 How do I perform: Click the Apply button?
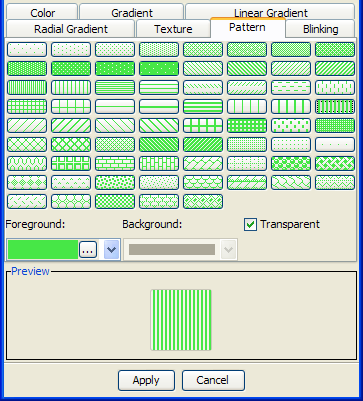coord(146,380)
